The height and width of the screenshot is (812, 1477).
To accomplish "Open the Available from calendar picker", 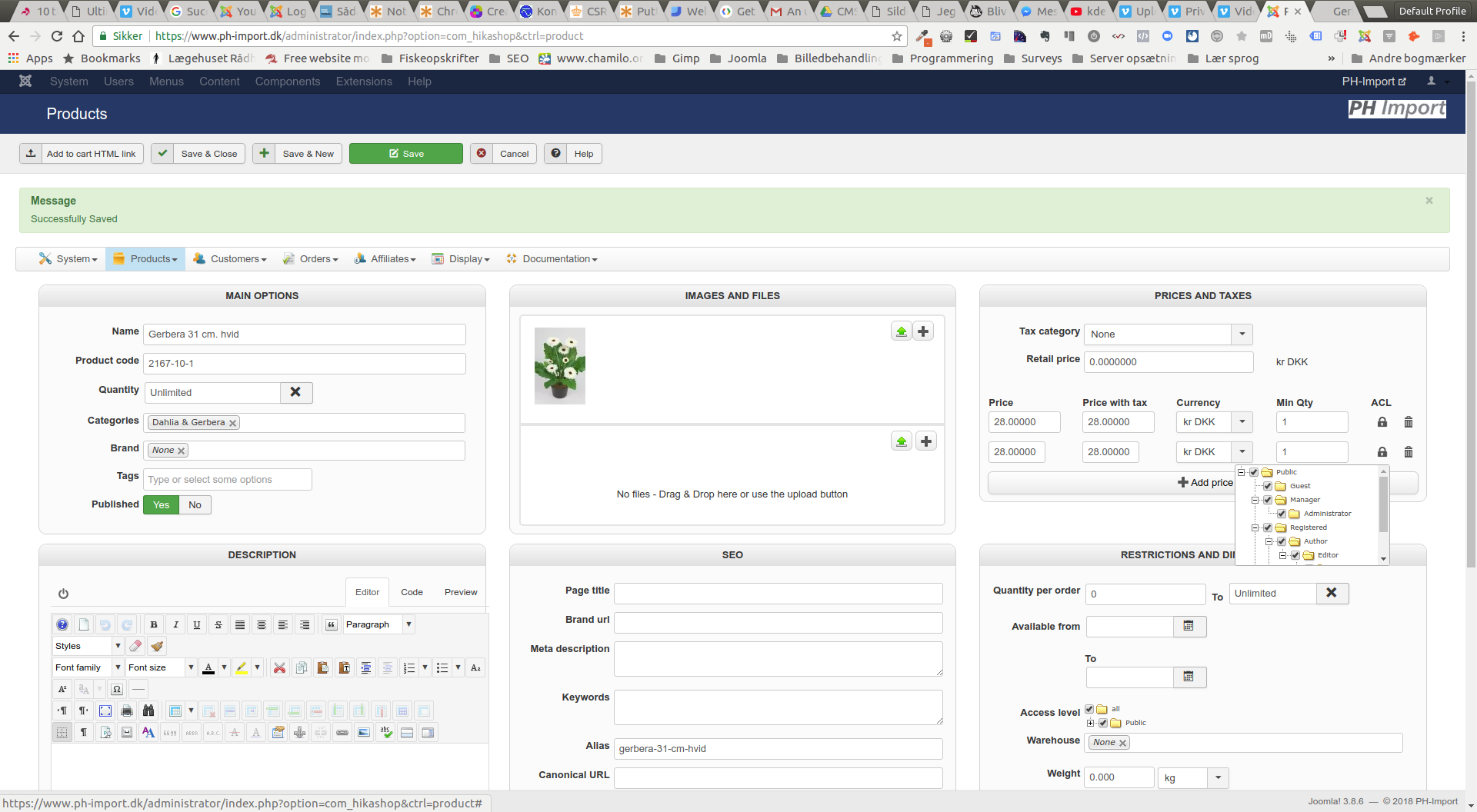I will pyautogui.click(x=1189, y=627).
